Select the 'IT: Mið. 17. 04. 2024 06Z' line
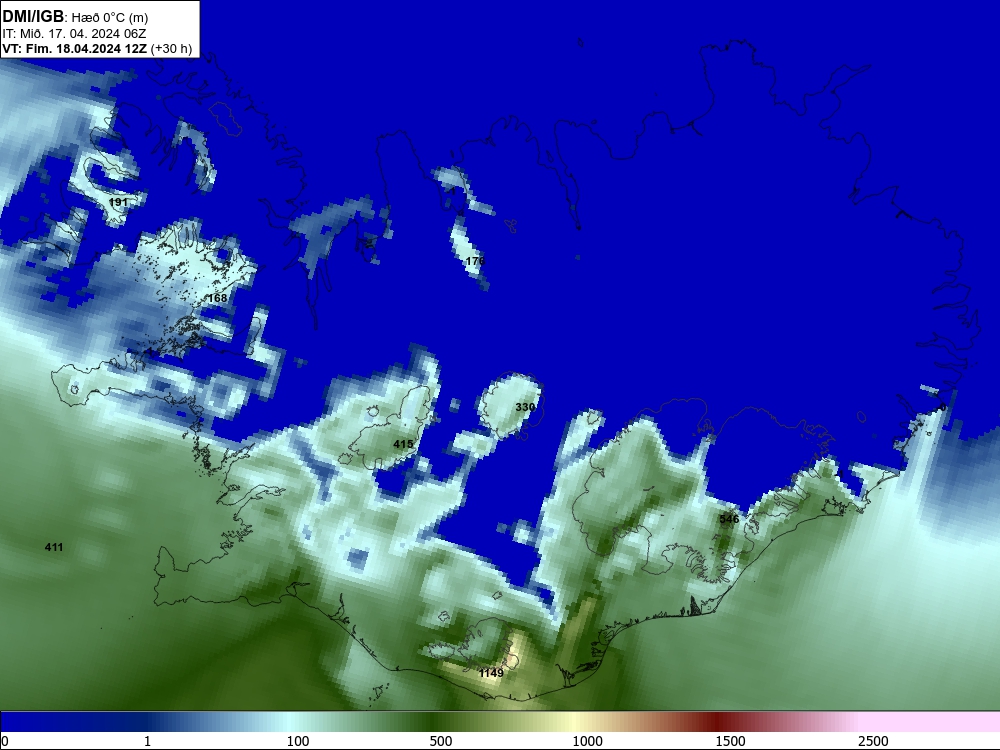The height and width of the screenshot is (750, 1000). [74, 34]
